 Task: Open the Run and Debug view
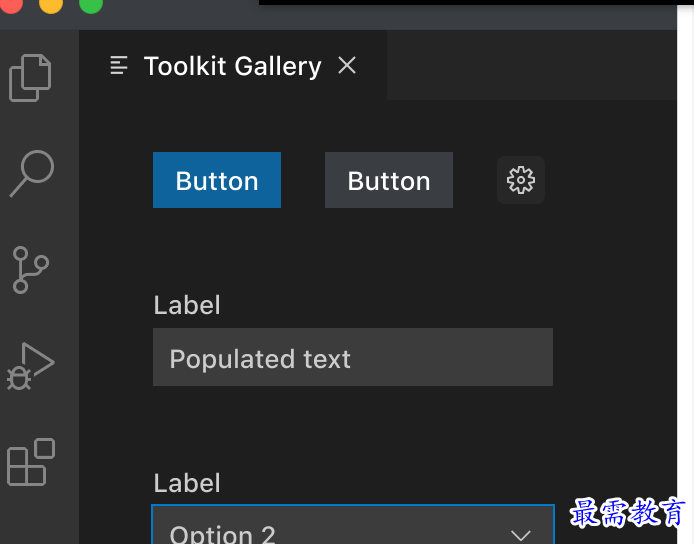(31, 366)
